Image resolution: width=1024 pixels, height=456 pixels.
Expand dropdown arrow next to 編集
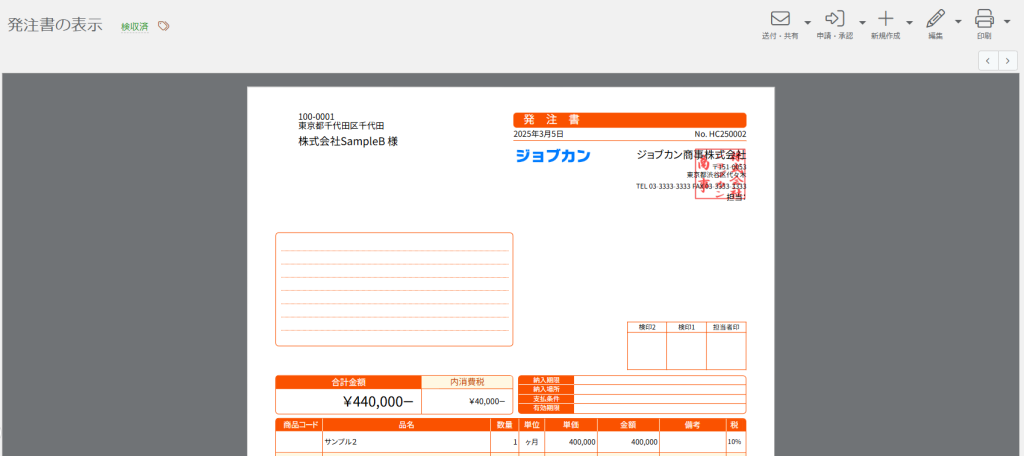[958, 22]
